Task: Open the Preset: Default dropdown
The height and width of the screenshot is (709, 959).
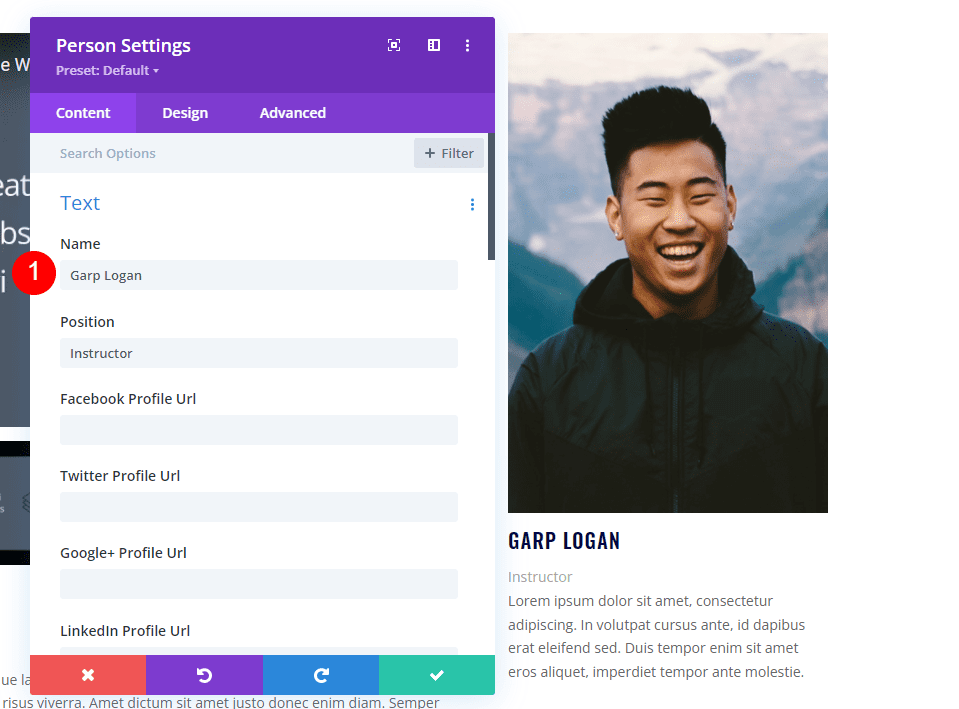Action: (x=108, y=70)
